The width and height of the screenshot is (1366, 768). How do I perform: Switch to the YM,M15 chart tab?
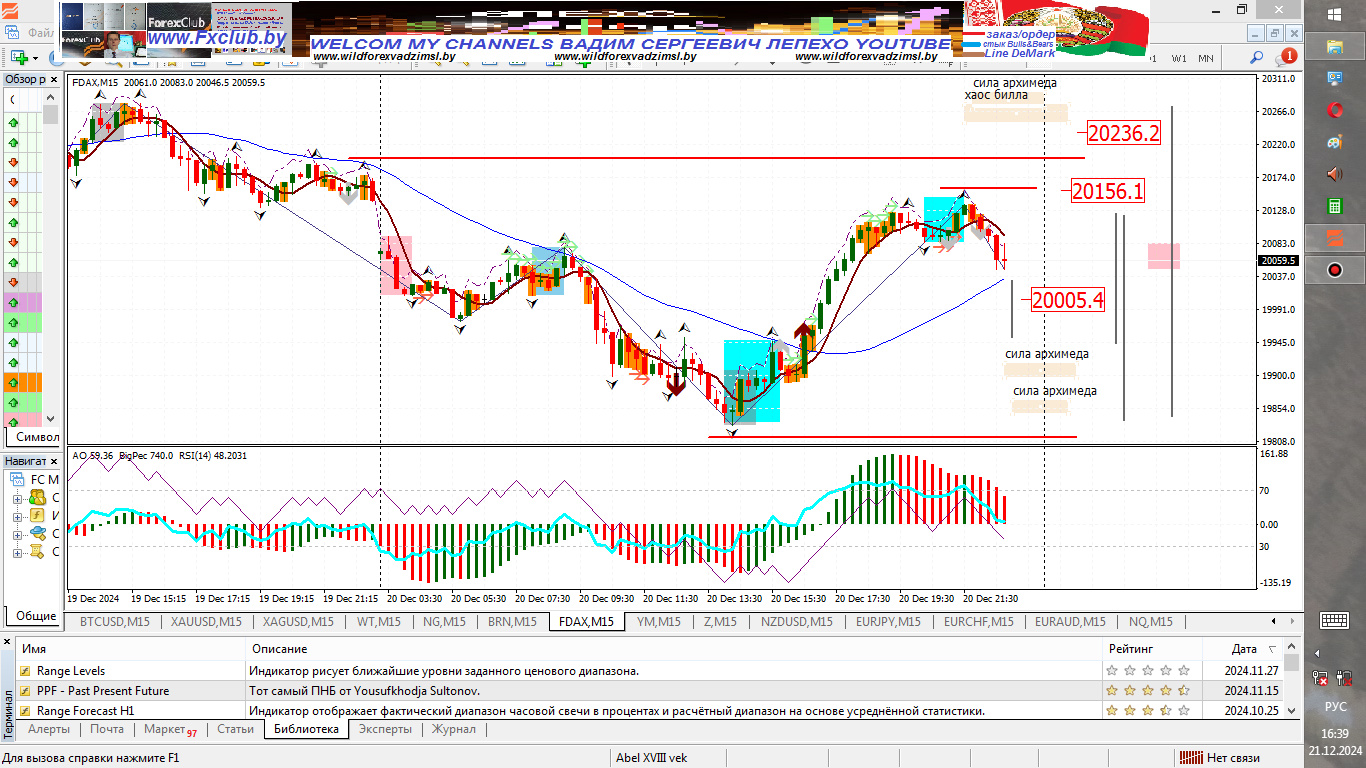click(659, 622)
